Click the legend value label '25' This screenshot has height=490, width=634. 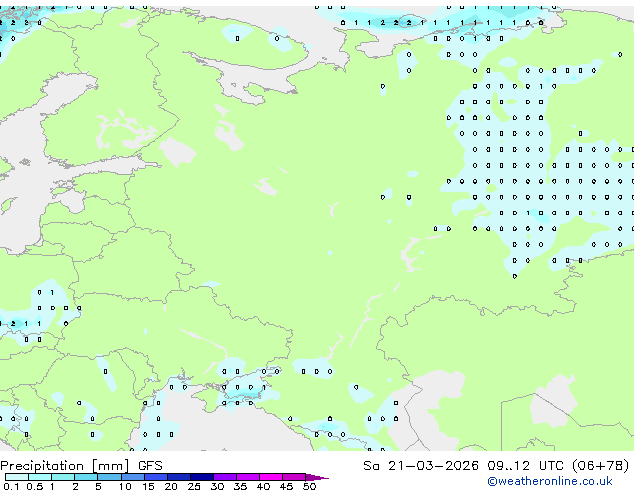(x=194, y=486)
